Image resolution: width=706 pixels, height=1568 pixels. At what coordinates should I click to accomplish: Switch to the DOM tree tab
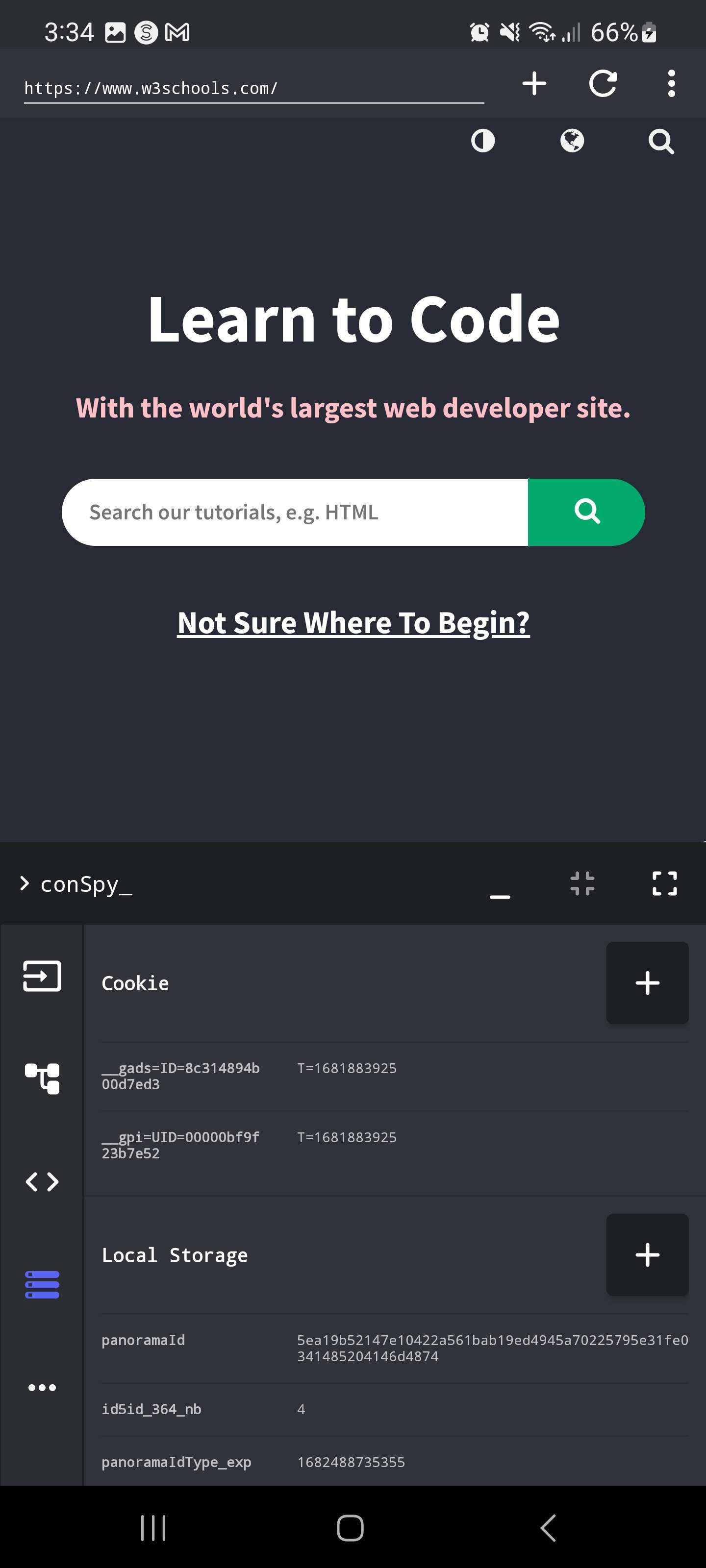tap(42, 1078)
